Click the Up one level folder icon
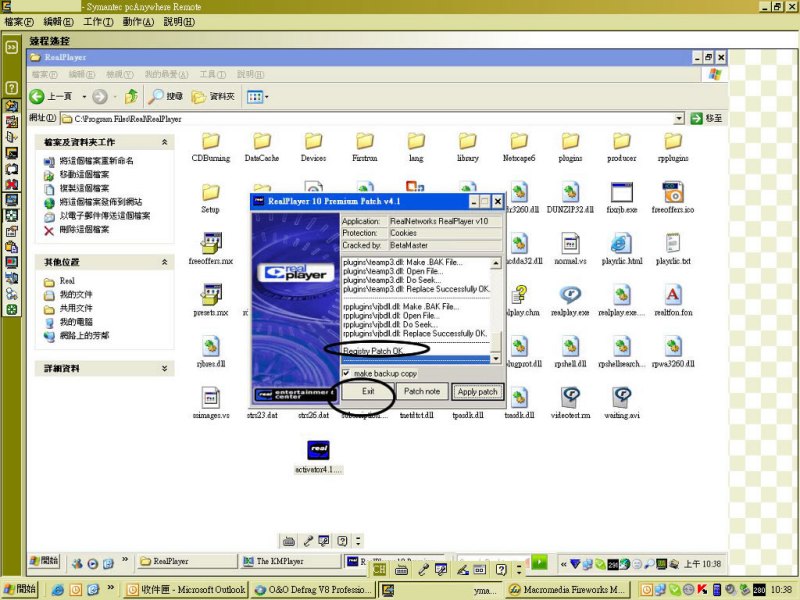800x600 pixels. click(x=131, y=96)
